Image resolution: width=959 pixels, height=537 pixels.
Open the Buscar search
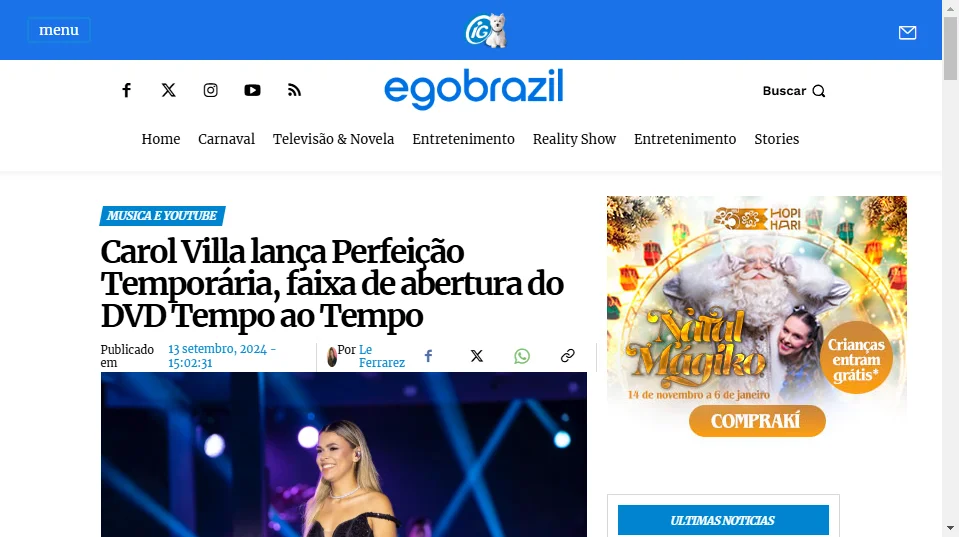794,91
